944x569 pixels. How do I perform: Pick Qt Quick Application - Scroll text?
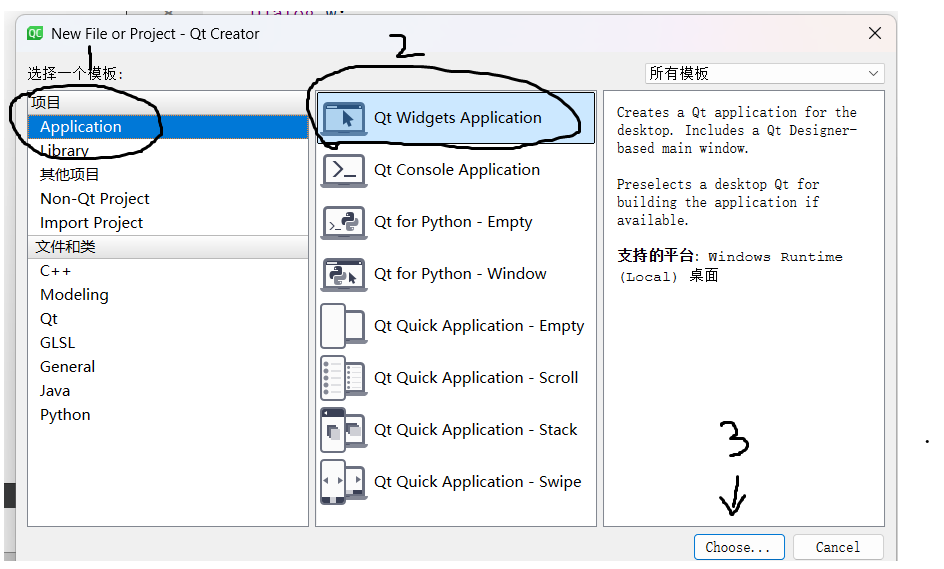click(x=476, y=378)
